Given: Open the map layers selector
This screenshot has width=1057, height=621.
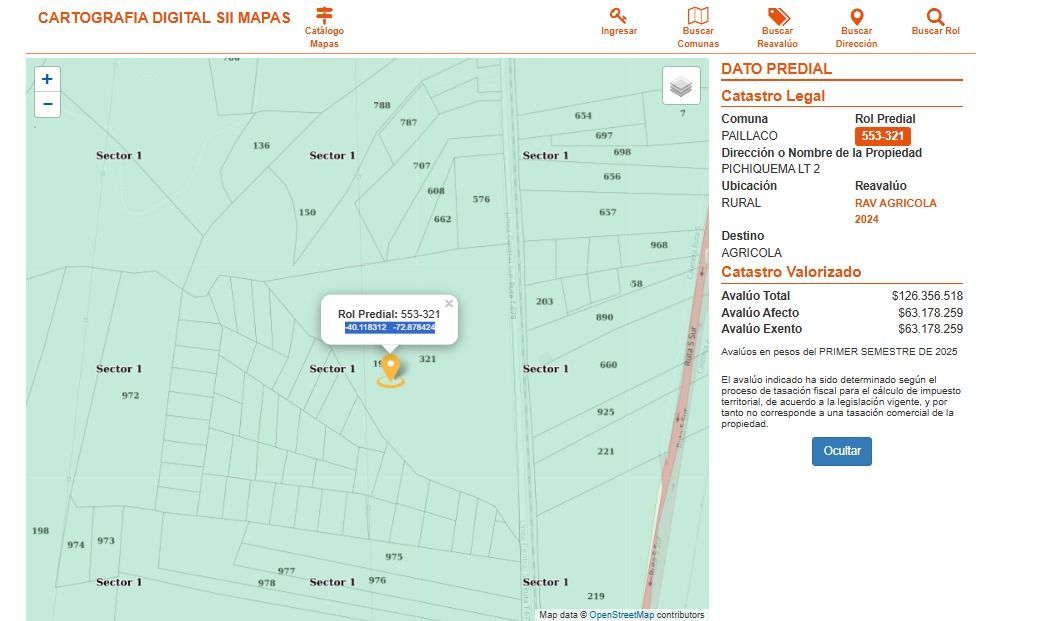Looking at the screenshot, I should [x=681, y=86].
